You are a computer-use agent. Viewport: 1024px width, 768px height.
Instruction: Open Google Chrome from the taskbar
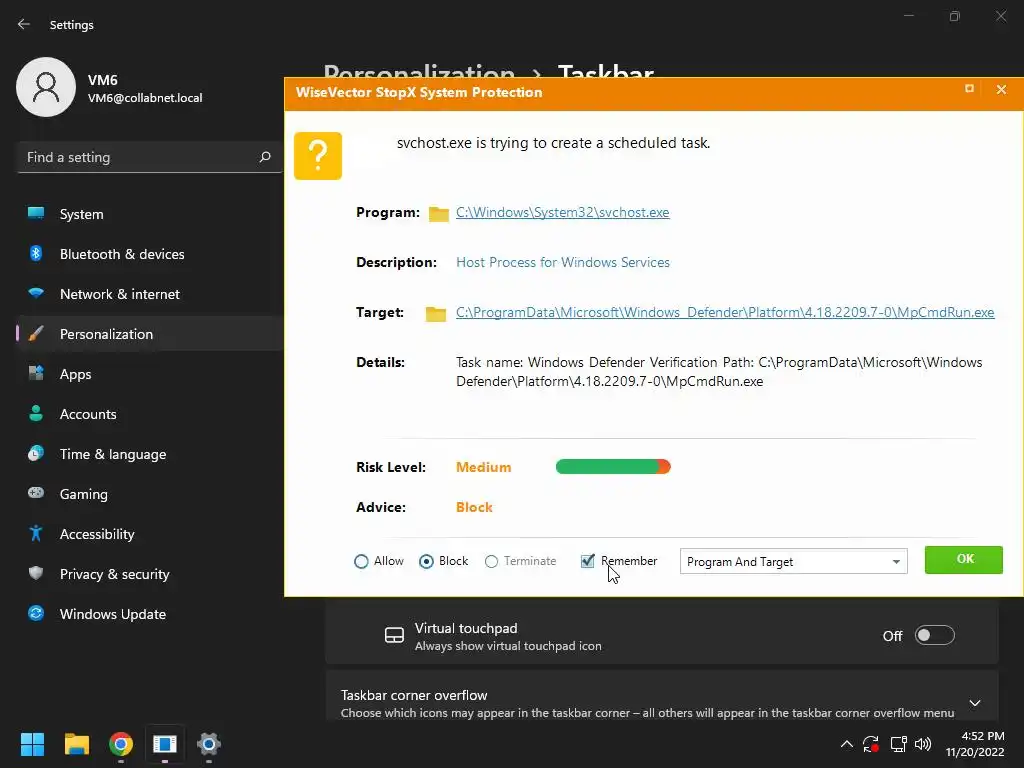[x=121, y=744]
